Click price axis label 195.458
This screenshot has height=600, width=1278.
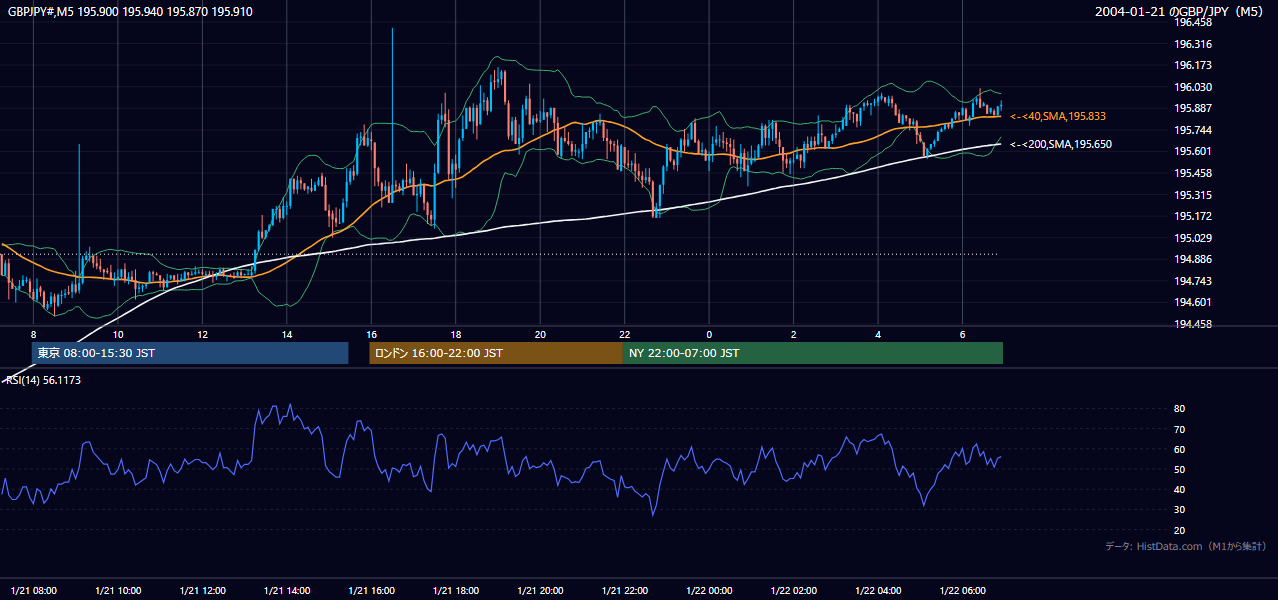pos(1192,173)
